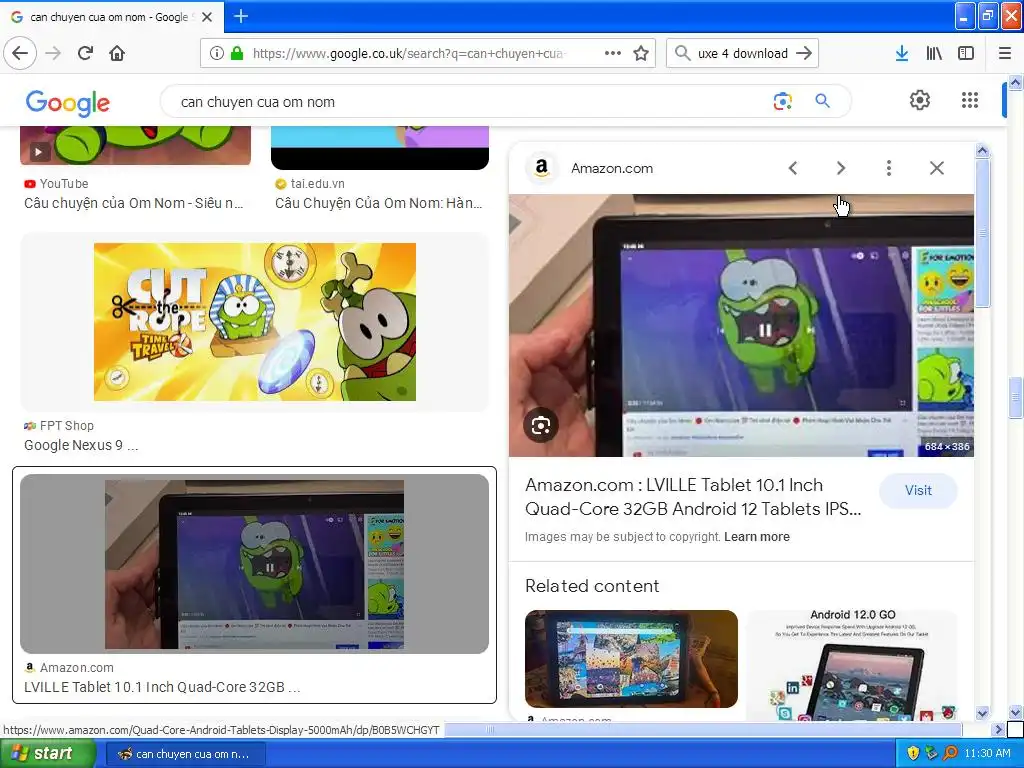Click the 'Google Nexus 9 ...' result title
The height and width of the screenshot is (768, 1024).
[x=81, y=445]
